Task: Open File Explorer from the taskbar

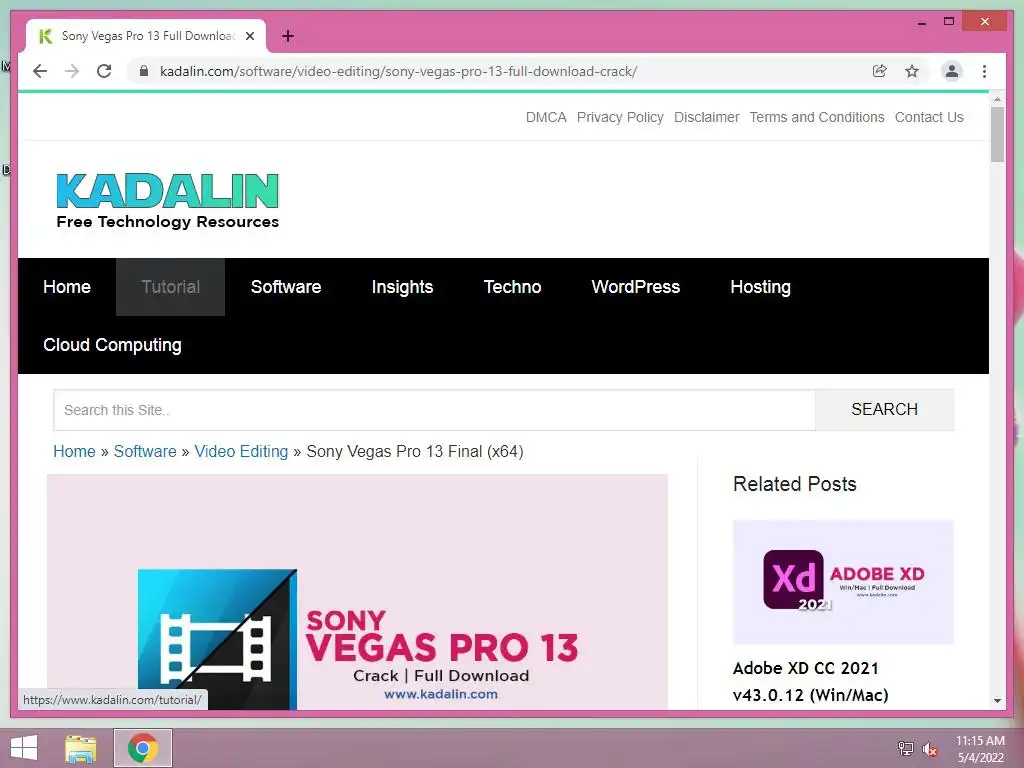Action: coord(80,748)
